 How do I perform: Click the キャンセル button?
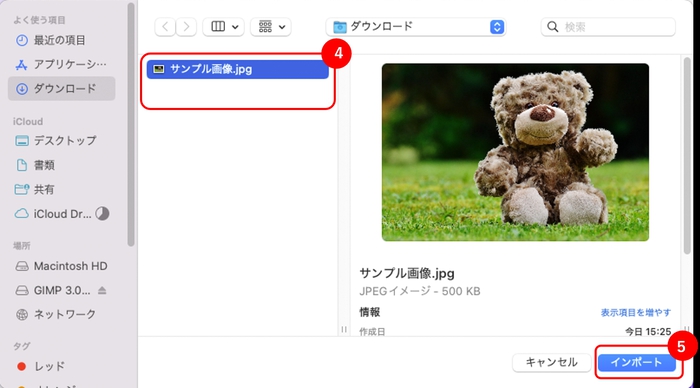point(551,362)
